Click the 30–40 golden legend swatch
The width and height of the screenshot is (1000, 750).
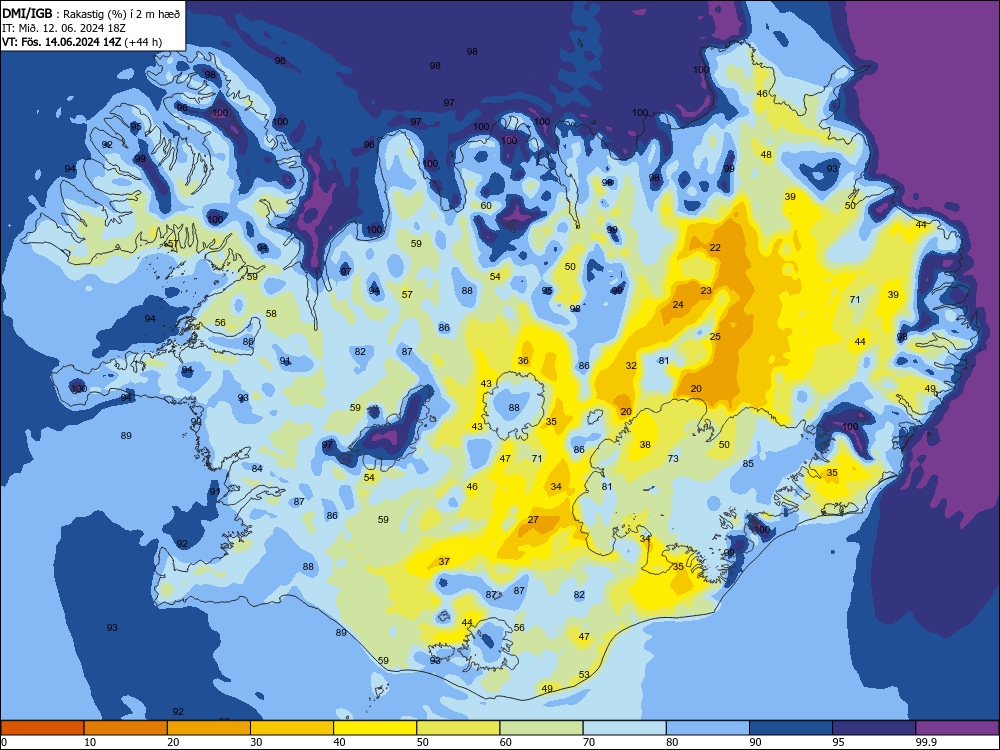[292, 728]
